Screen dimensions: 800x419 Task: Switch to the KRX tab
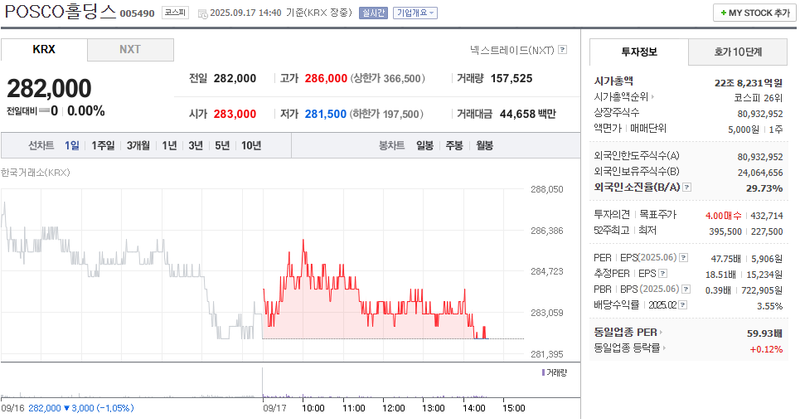[x=44, y=50]
